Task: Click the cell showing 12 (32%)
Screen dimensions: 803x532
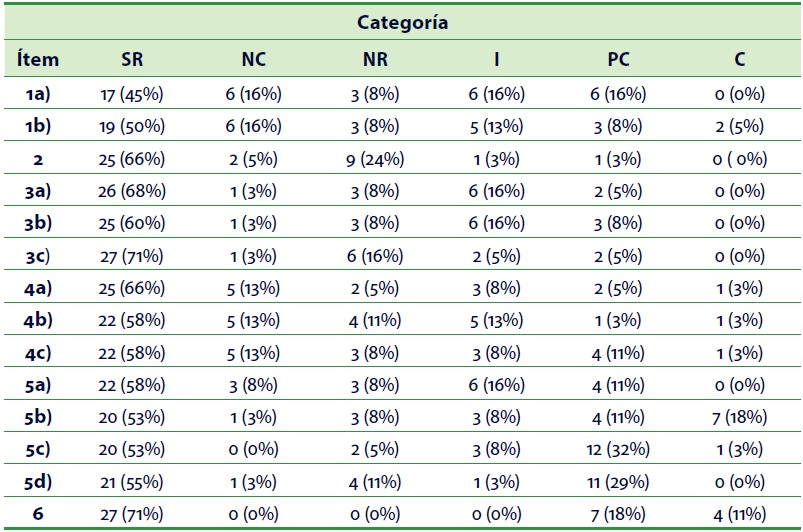Action: [618, 450]
